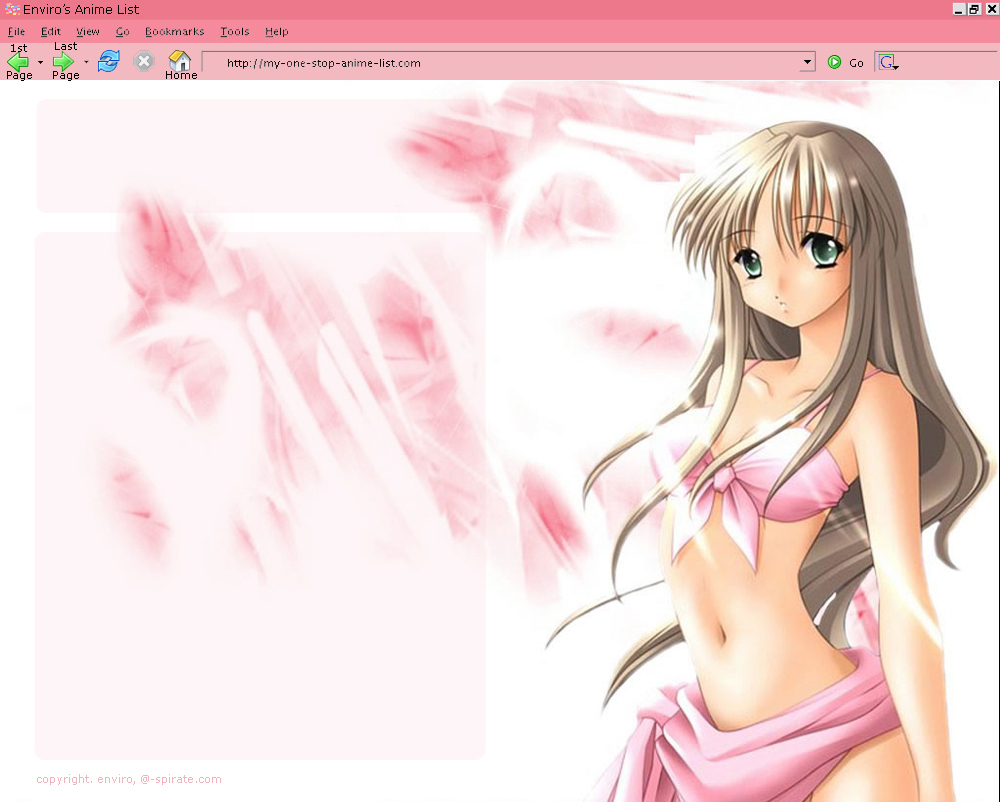Image resolution: width=1000 pixels, height=802 pixels.
Task: Click the Go text button
Action: tap(856, 63)
